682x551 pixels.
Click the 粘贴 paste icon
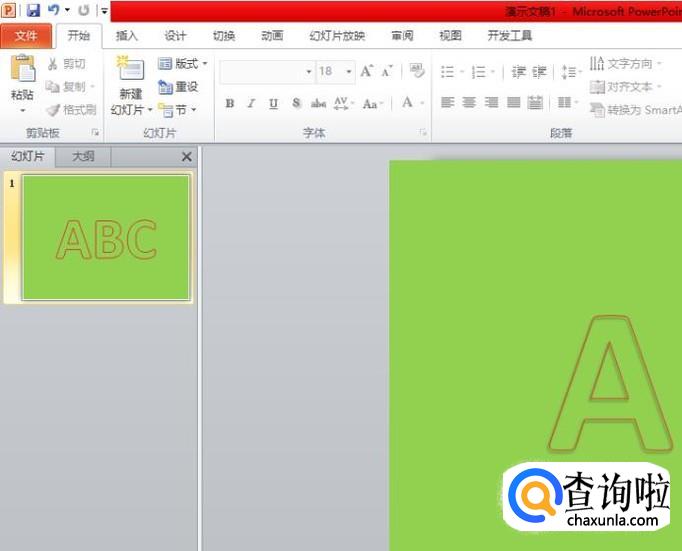pos(23,68)
